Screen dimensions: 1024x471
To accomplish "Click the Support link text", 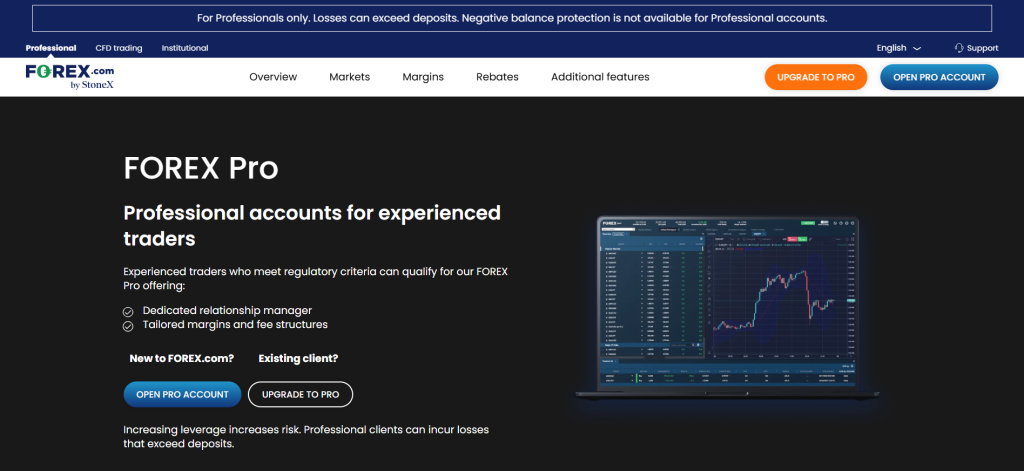I will coord(982,48).
